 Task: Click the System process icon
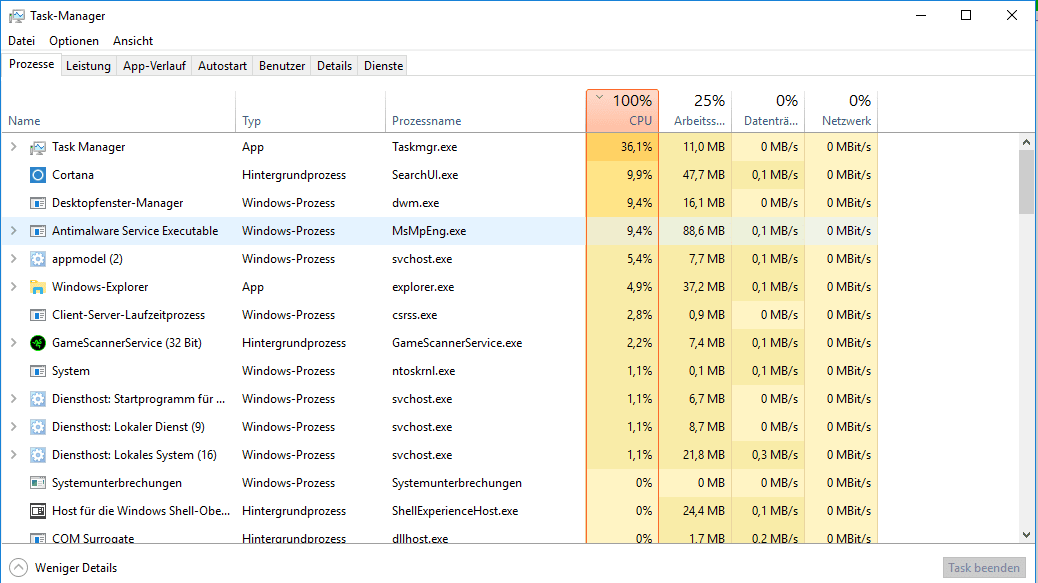pos(38,371)
